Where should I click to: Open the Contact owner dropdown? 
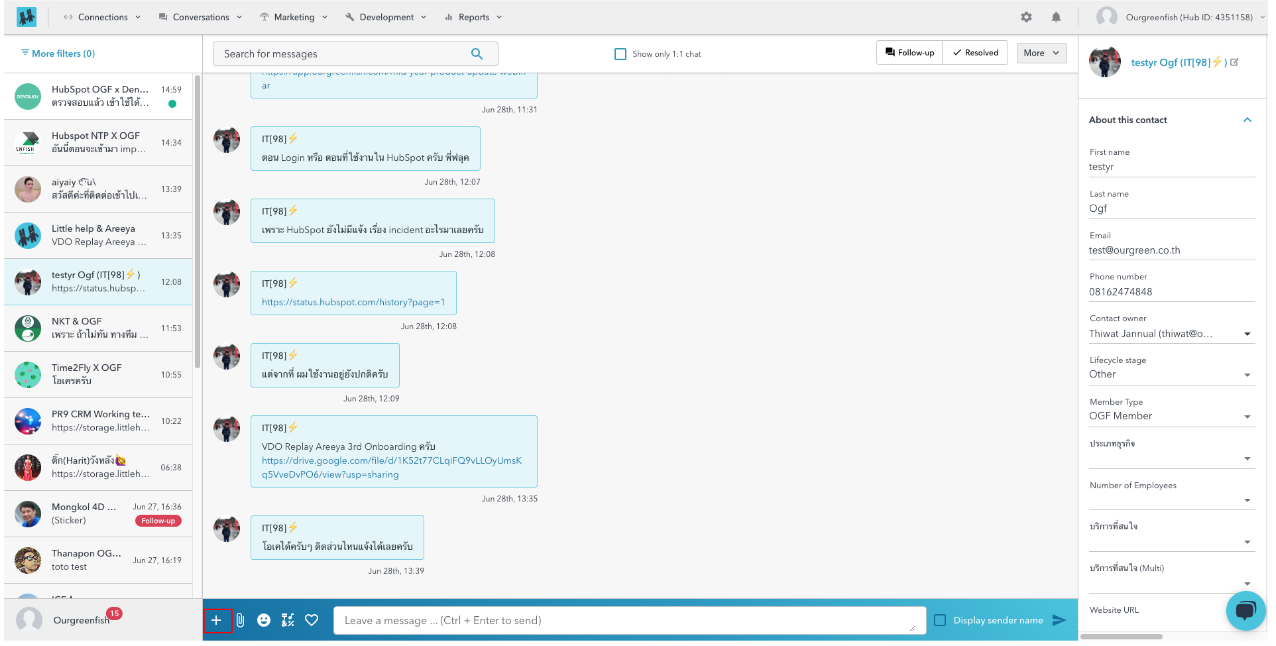1171,334
